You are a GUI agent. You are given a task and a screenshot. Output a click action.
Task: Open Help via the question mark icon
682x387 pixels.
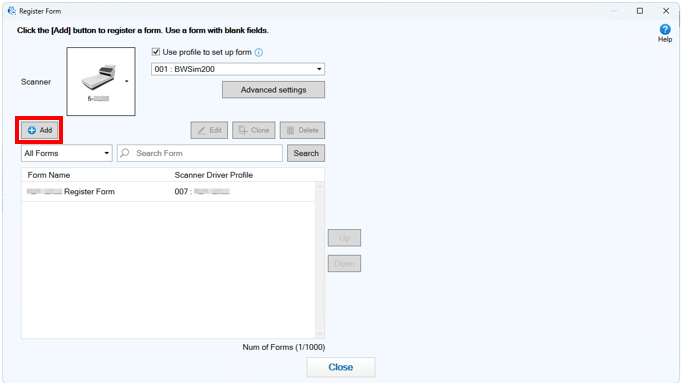coord(665,30)
